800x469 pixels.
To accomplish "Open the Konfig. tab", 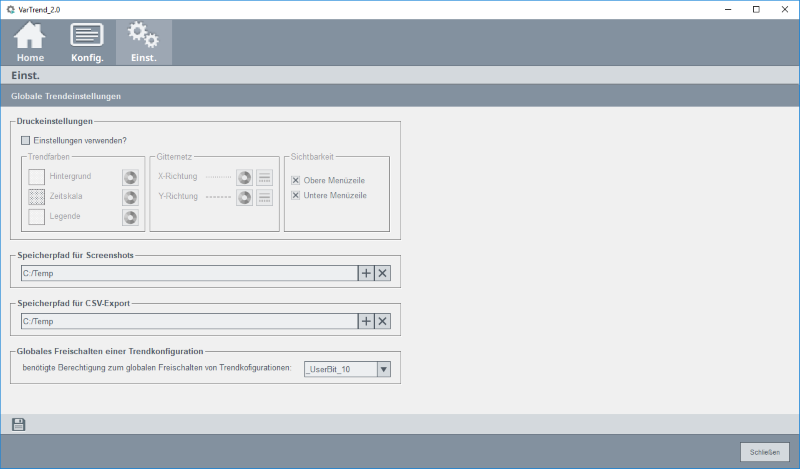I will [87, 42].
